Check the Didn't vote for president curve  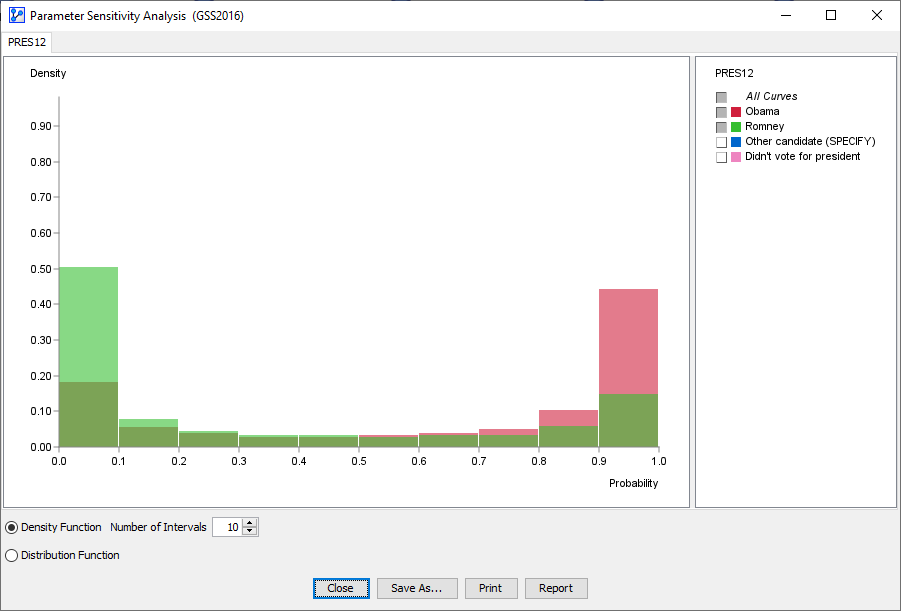(x=720, y=156)
